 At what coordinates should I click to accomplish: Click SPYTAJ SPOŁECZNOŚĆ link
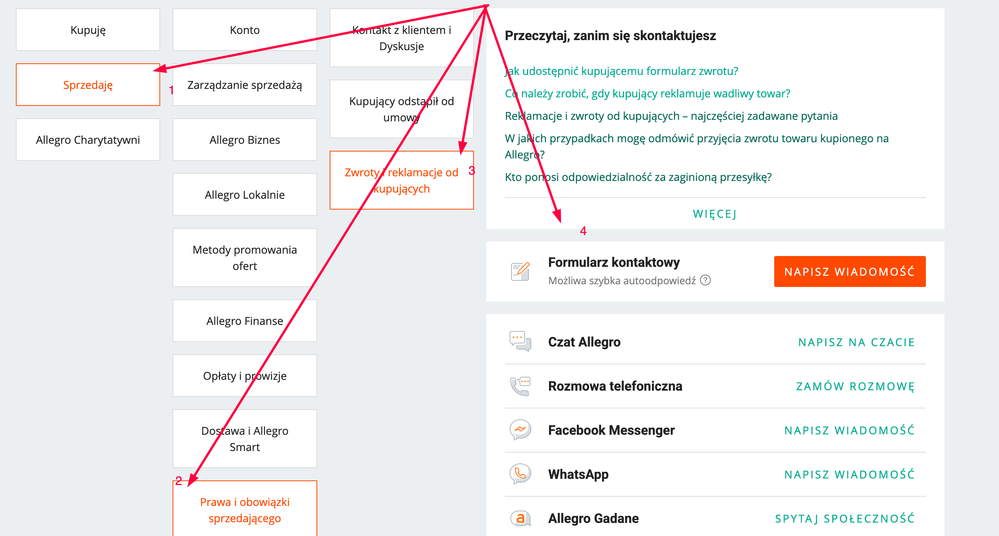(x=845, y=518)
